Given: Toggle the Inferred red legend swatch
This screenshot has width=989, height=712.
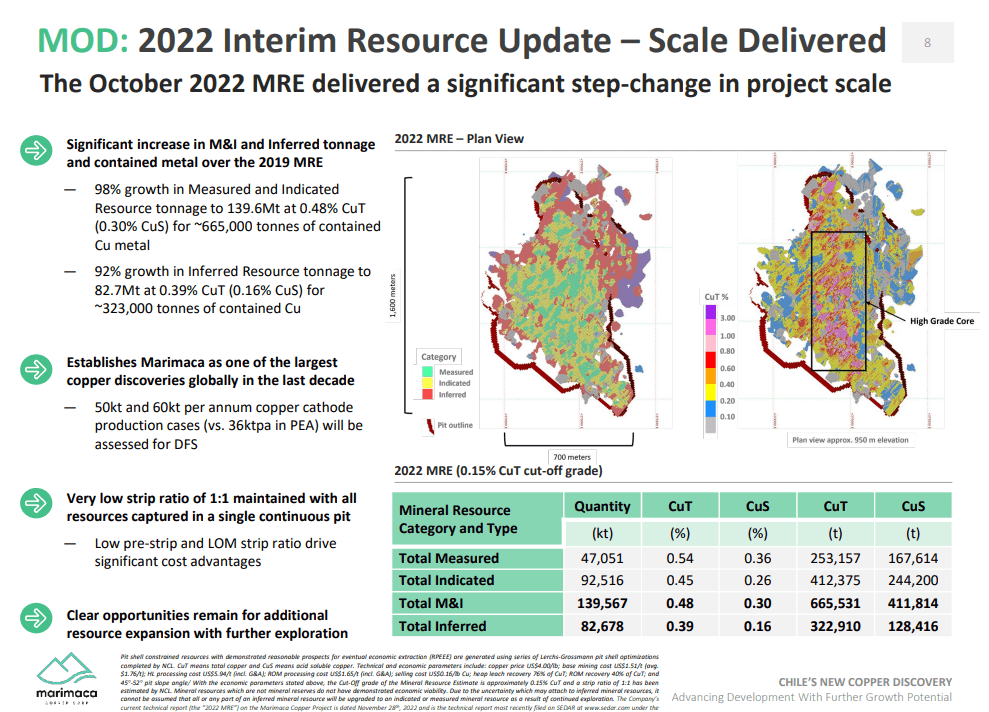Looking at the screenshot, I should [427, 392].
